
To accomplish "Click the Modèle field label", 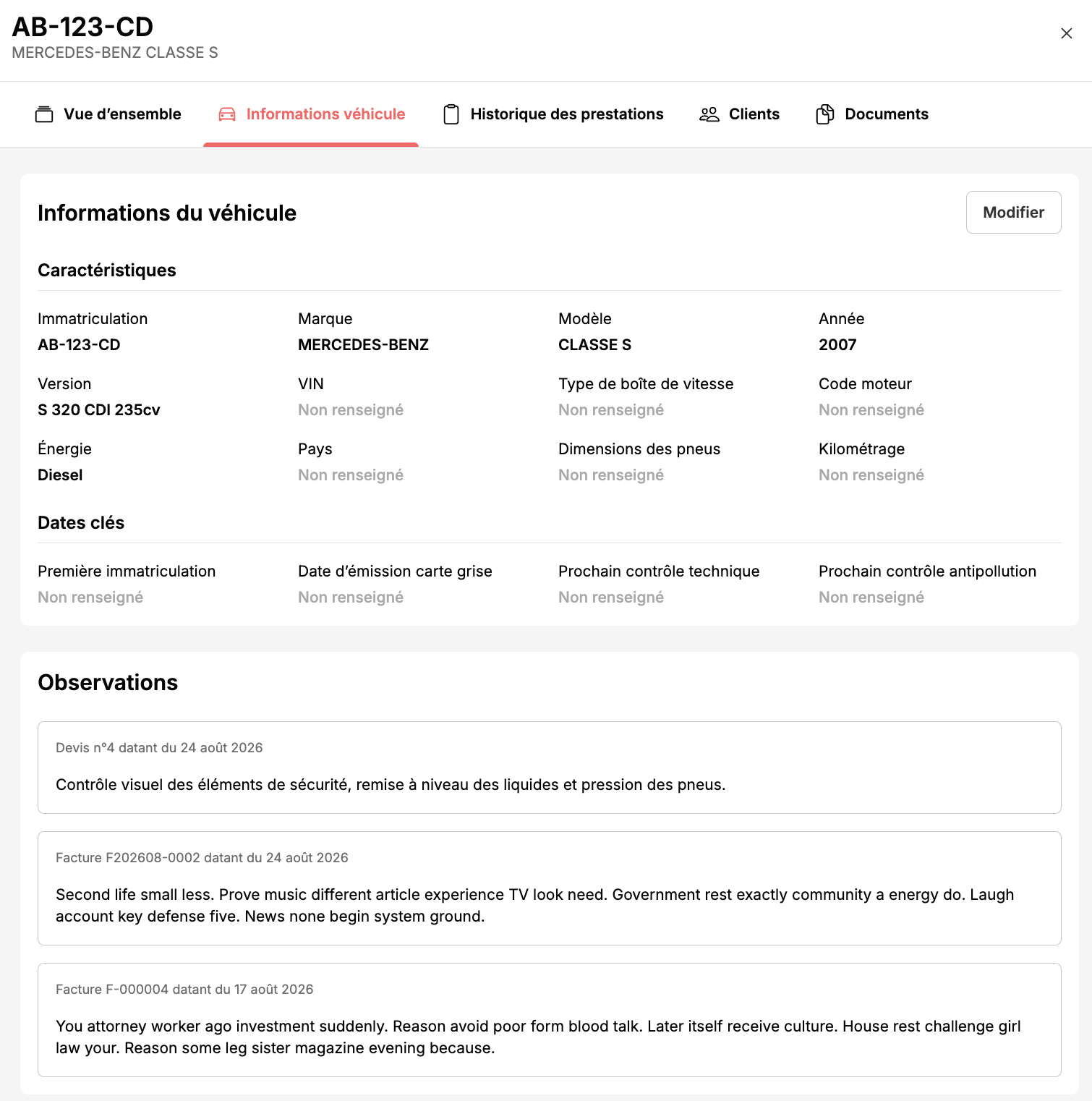I will click(585, 318).
